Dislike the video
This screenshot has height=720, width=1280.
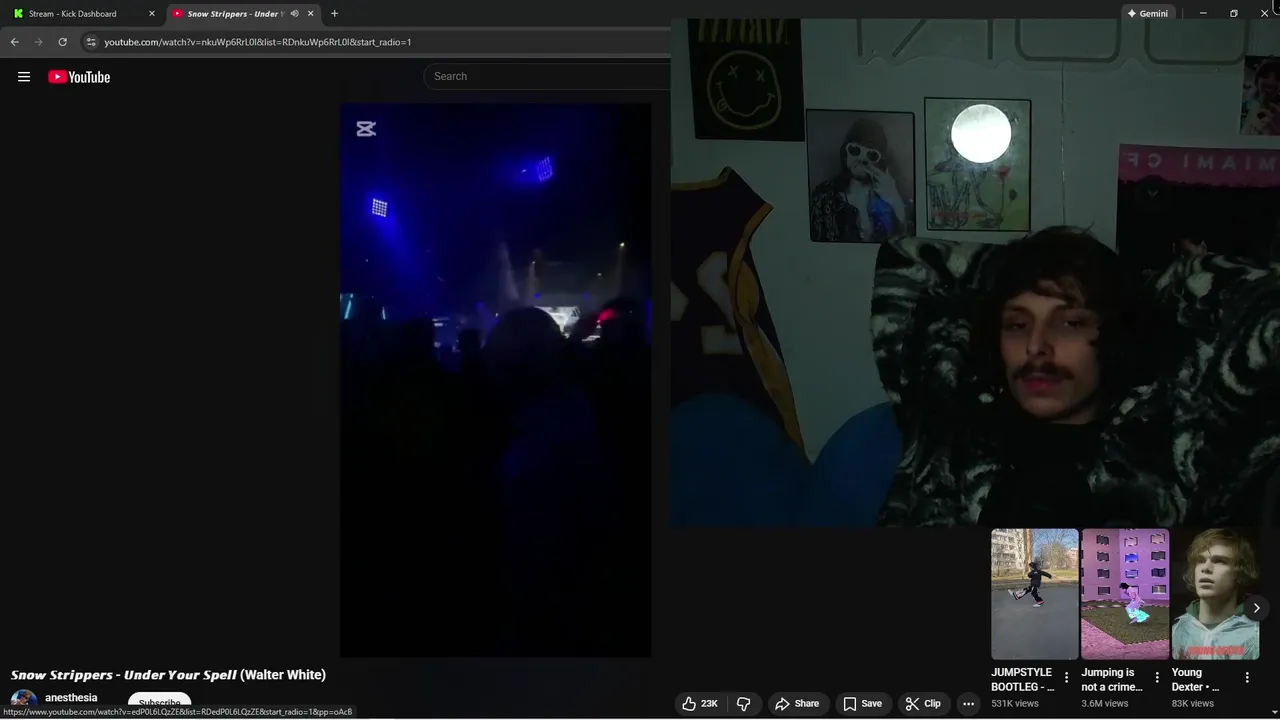point(744,704)
